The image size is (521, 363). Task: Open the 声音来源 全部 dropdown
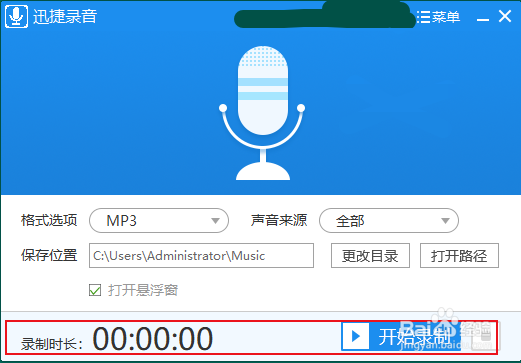(x=389, y=221)
